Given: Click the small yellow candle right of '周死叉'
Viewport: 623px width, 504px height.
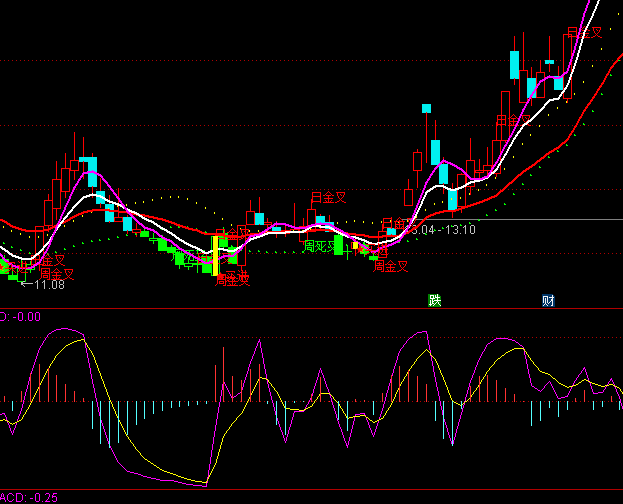Looking at the screenshot, I should click(x=355, y=244).
